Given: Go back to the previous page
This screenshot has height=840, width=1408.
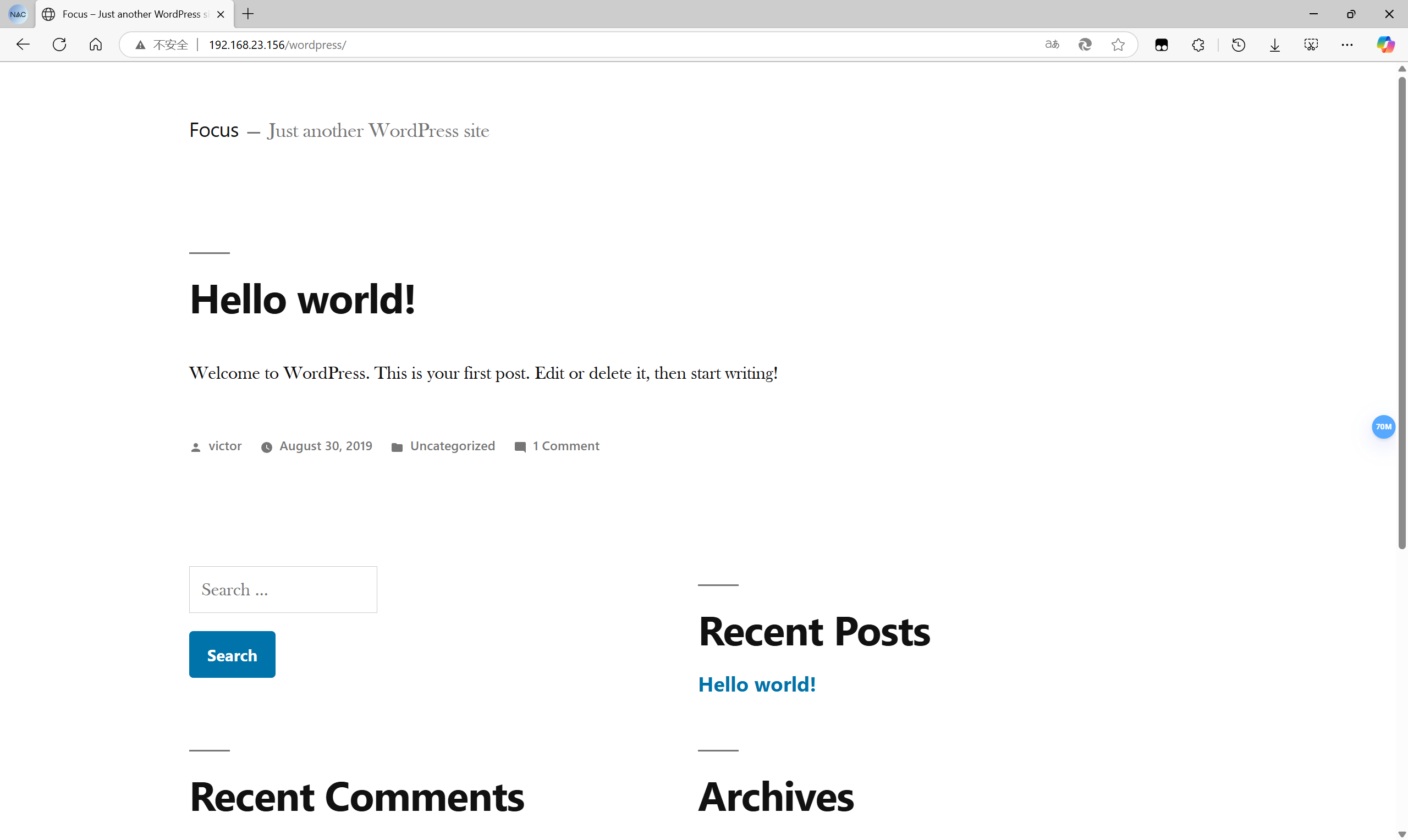Looking at the screenshot, I should point(23,45).
